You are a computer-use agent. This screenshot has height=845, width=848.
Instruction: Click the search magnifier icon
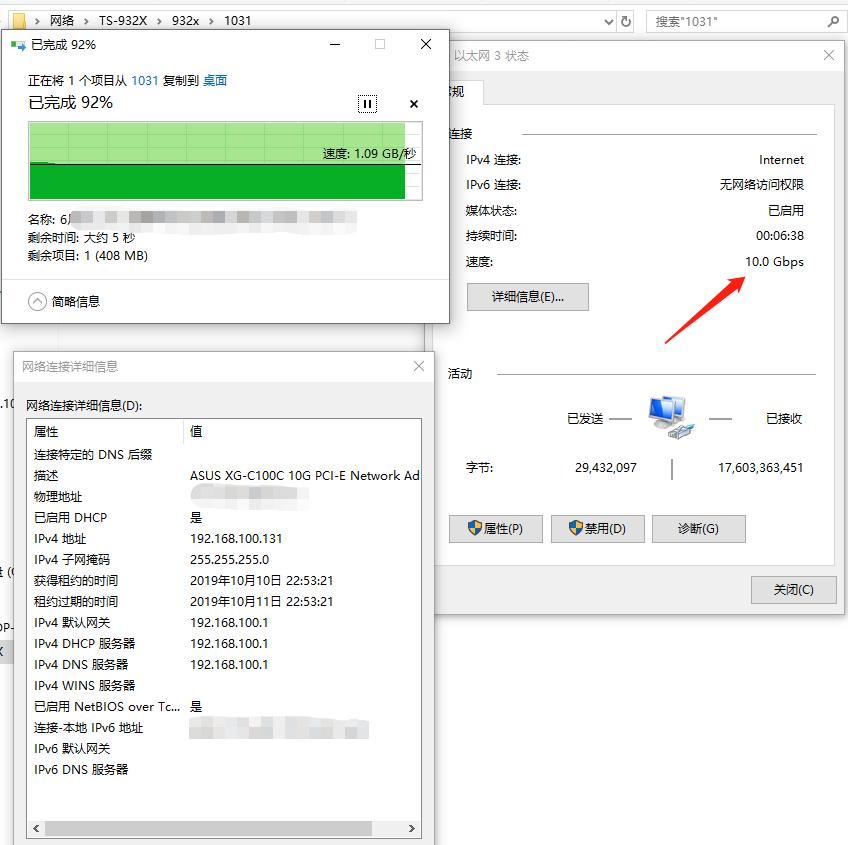pyautogui.click(x=832, y=20)
